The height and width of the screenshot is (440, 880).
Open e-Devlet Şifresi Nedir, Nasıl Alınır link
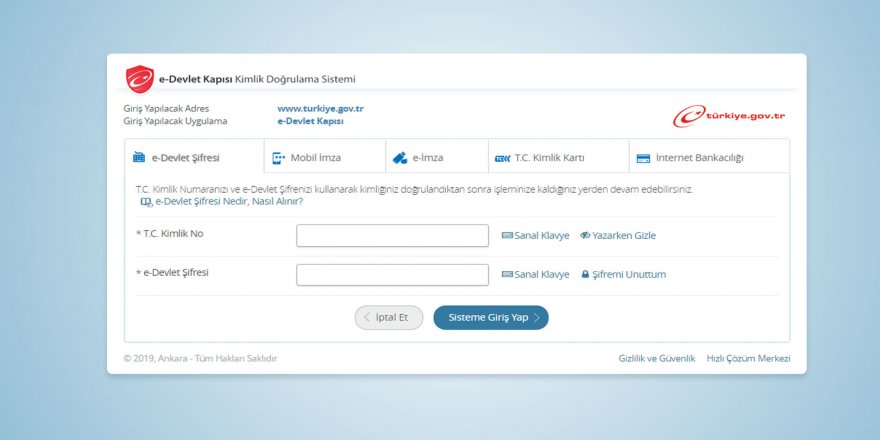click(x=229, y=201)
